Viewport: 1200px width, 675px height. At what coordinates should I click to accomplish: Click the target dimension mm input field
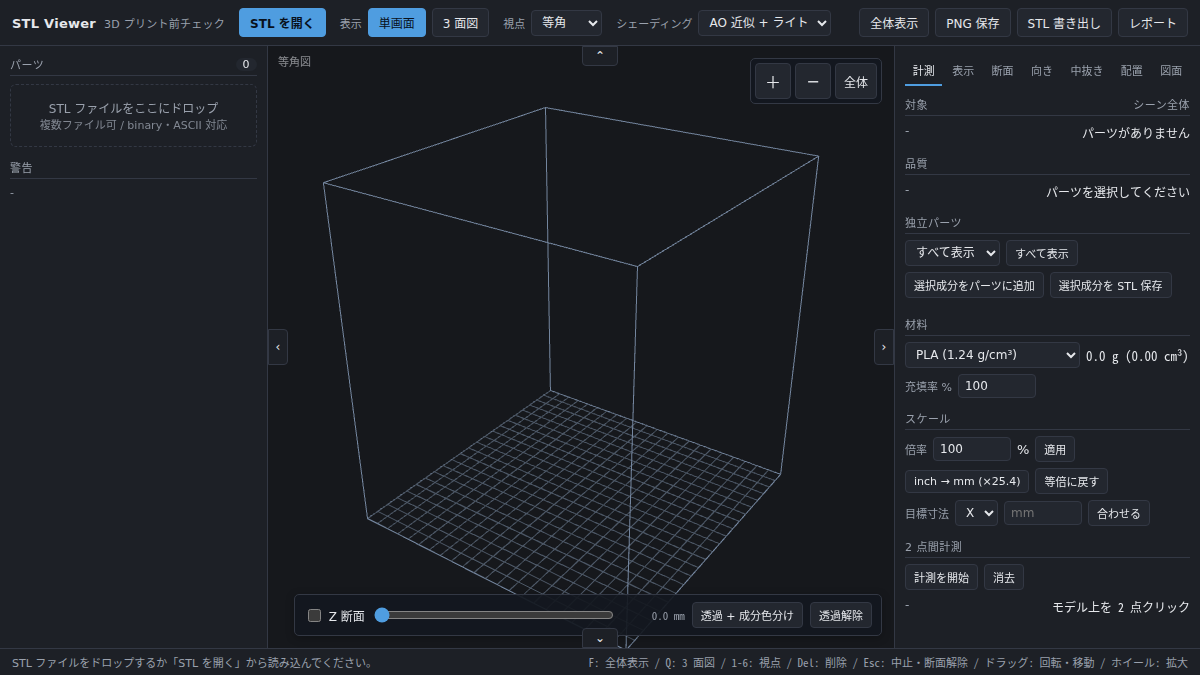tap(1043, 513)
